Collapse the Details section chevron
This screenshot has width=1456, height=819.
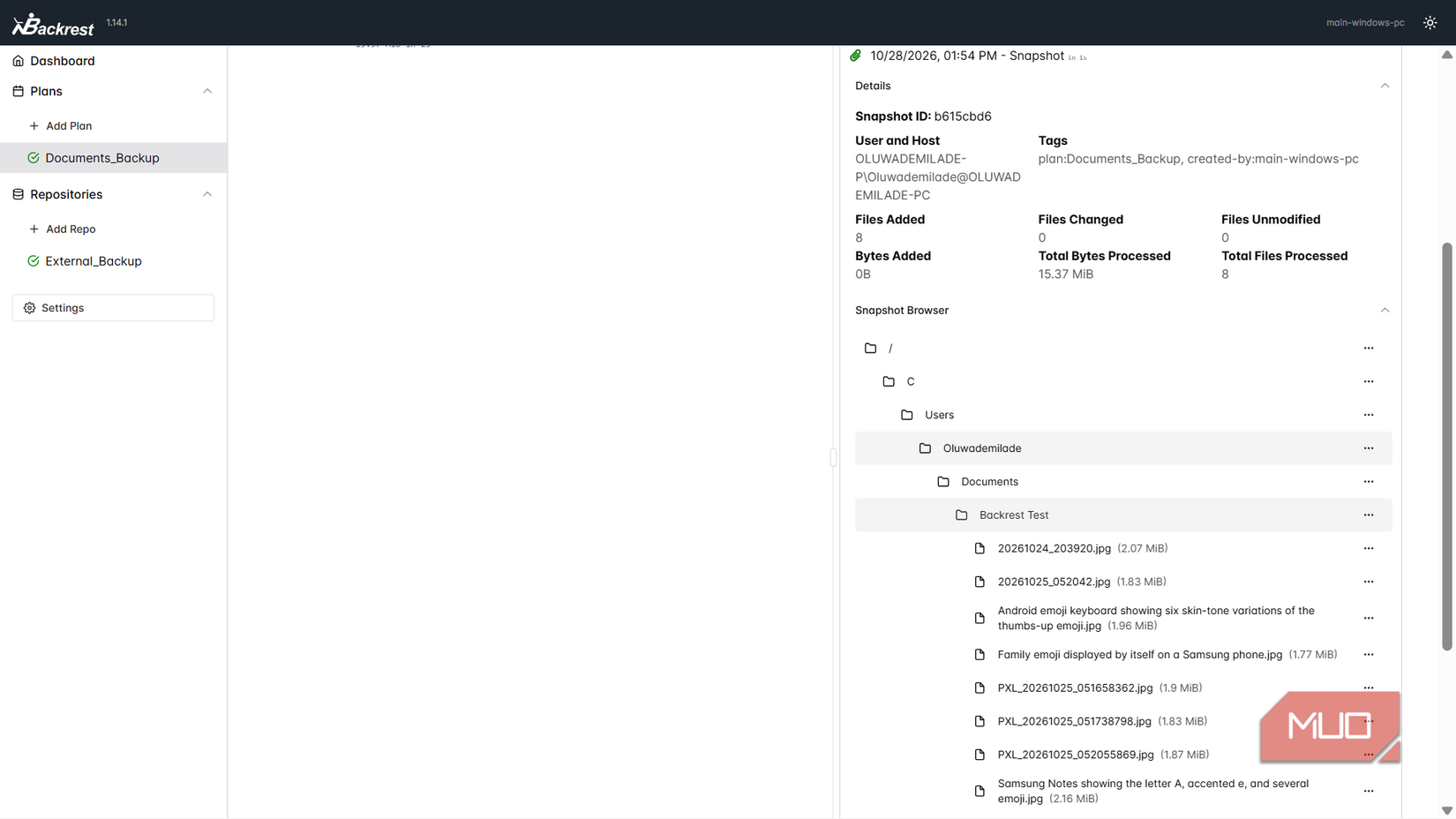(x=1385, y=86)
